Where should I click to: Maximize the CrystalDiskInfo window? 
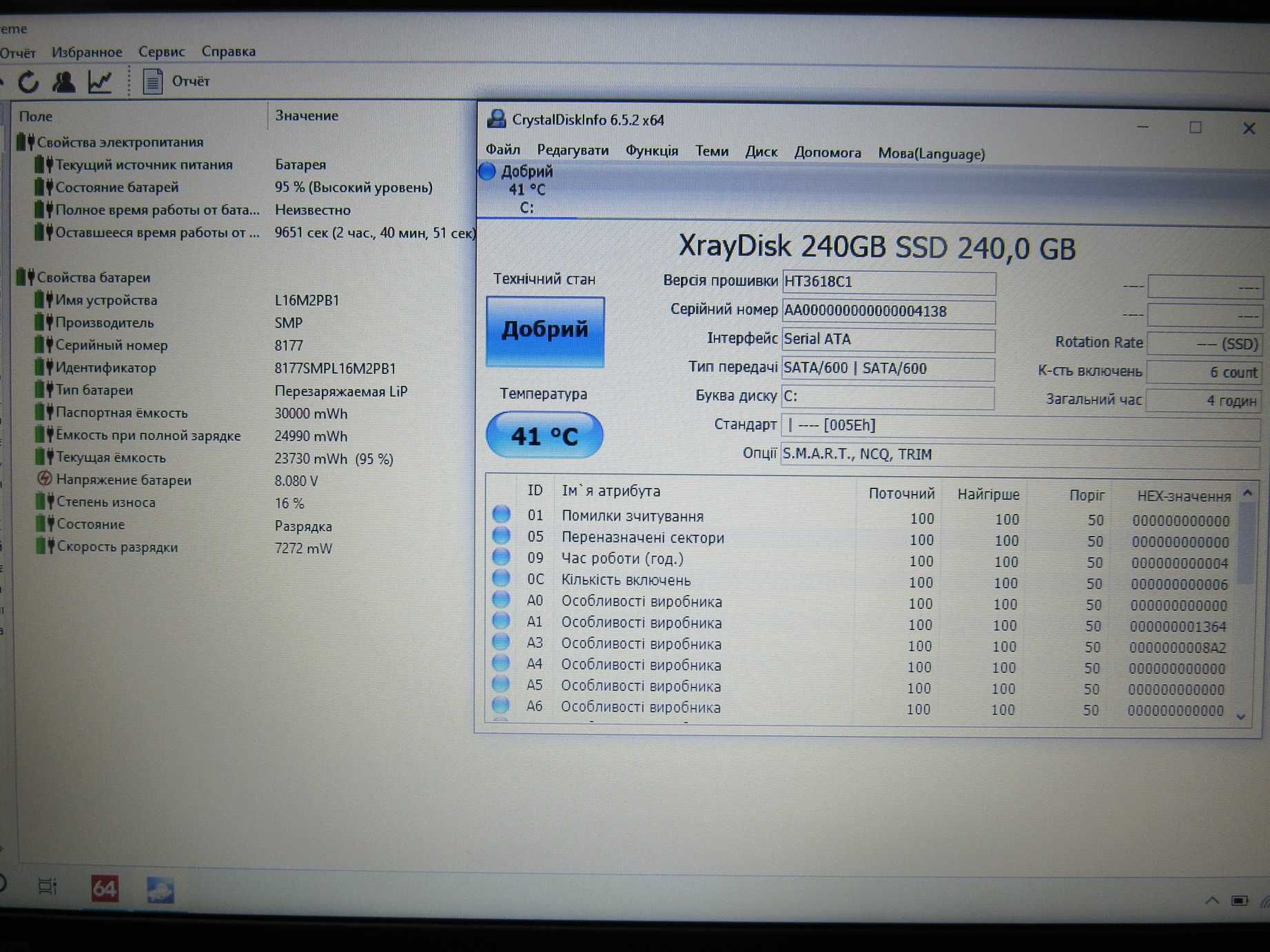coord(1196,127)
